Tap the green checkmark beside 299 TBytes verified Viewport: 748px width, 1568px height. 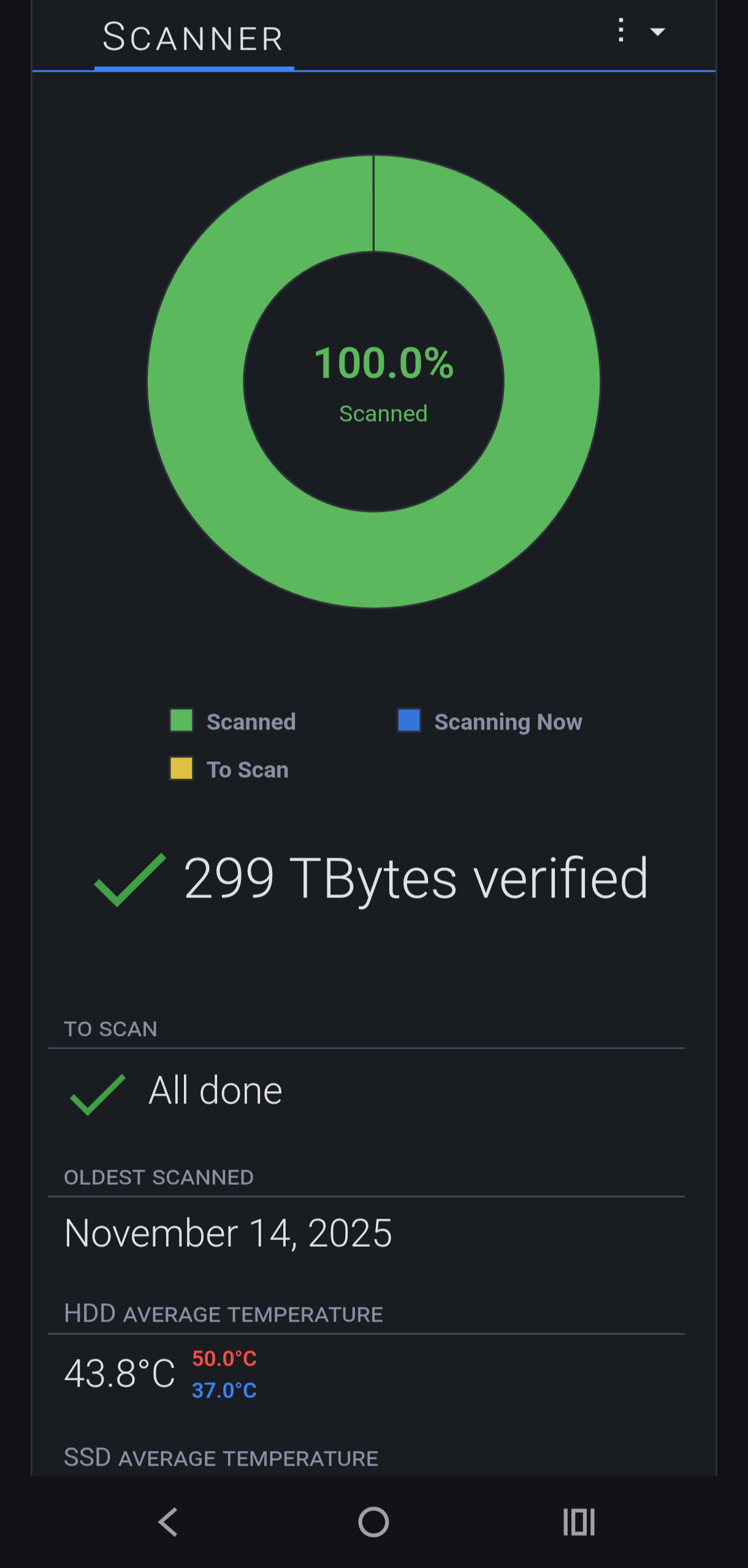[x=130, y=880]
